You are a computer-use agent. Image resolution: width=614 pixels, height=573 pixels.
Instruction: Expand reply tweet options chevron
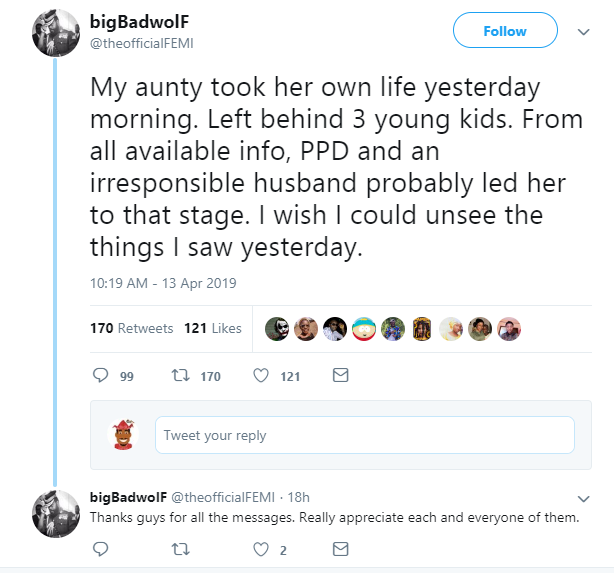pyautogui.click(x=585, y=498)
